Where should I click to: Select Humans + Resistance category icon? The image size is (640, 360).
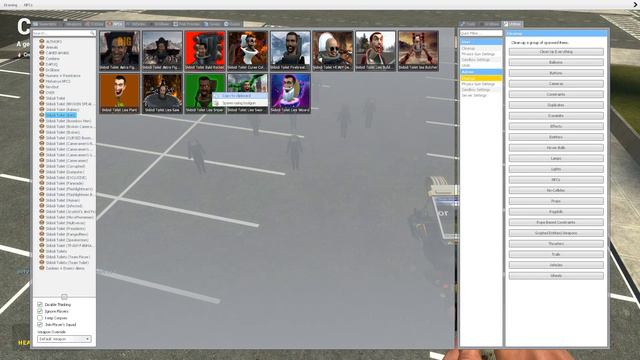[42, 76]
